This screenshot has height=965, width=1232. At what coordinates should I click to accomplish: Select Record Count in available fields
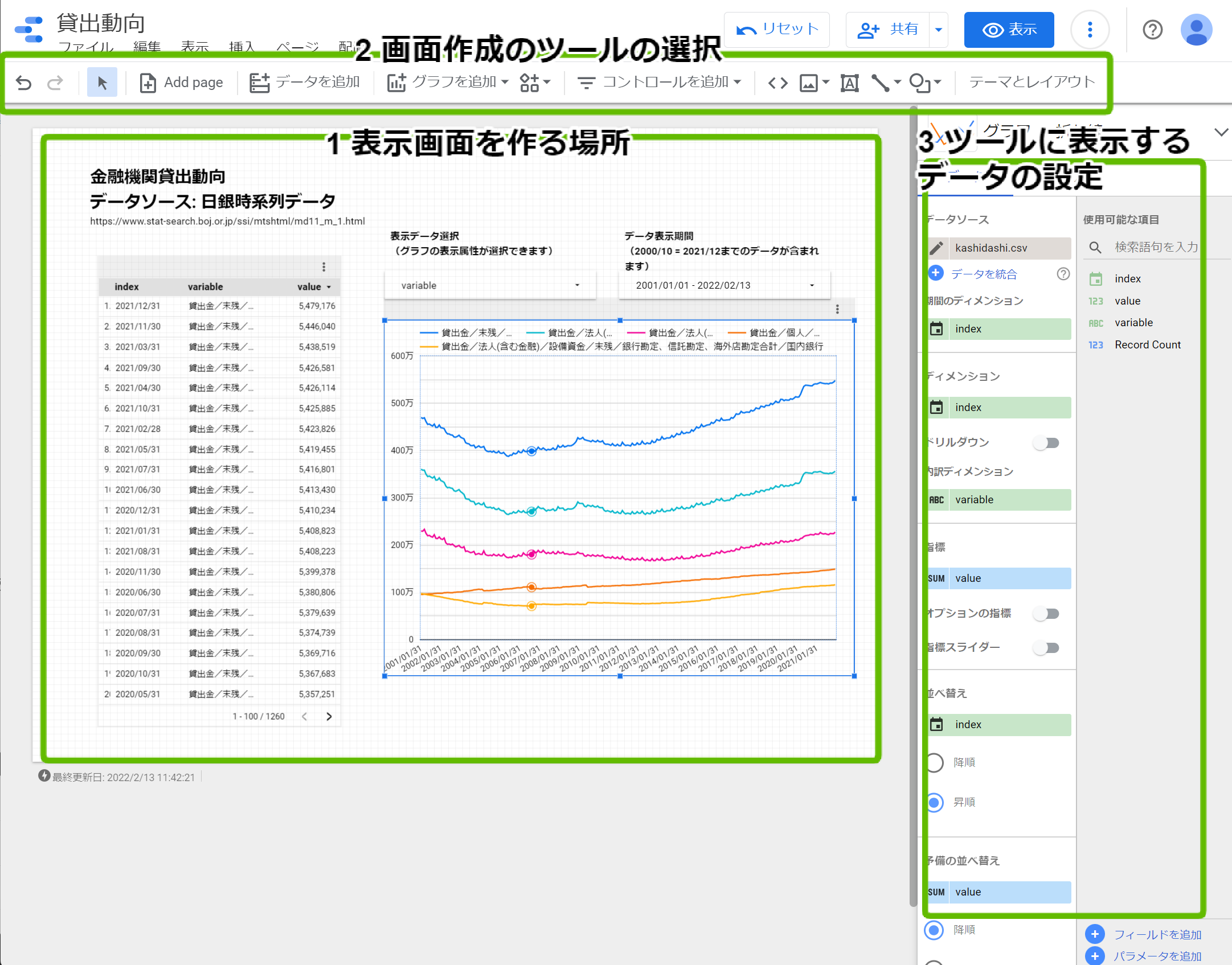[1147, 345]
